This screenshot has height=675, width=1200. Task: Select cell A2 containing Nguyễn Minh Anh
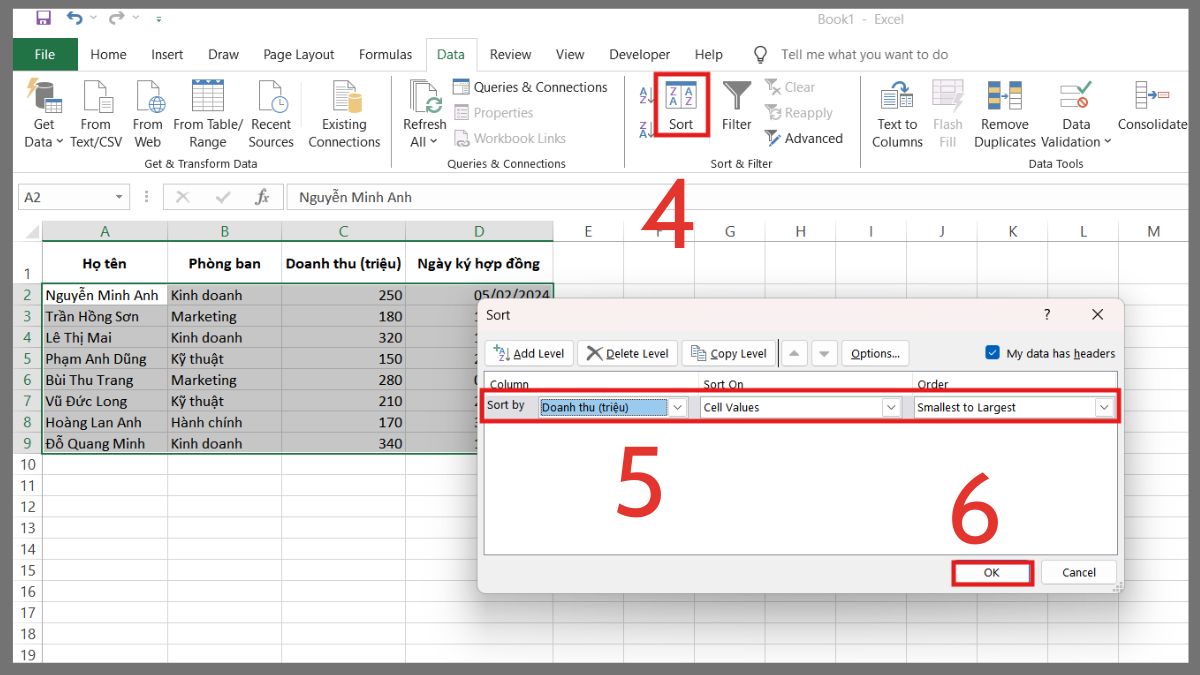tap(105, 295)
